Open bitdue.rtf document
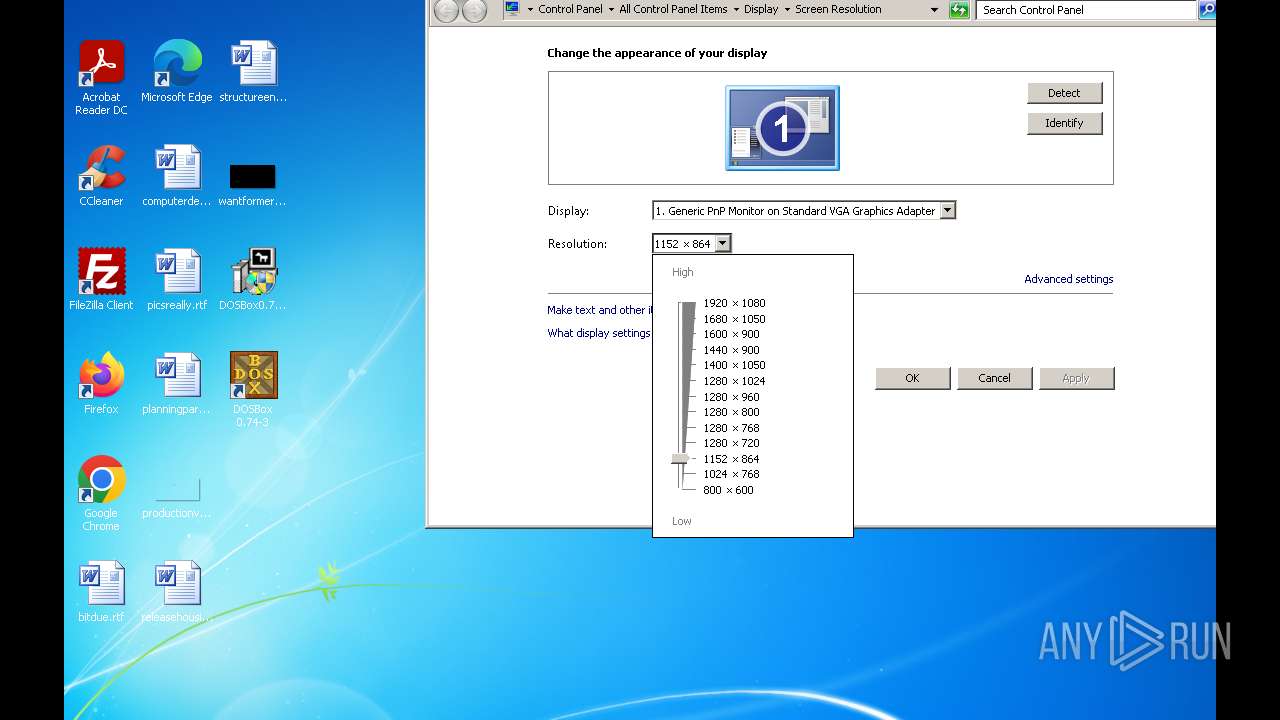 [x=101, y=591]
